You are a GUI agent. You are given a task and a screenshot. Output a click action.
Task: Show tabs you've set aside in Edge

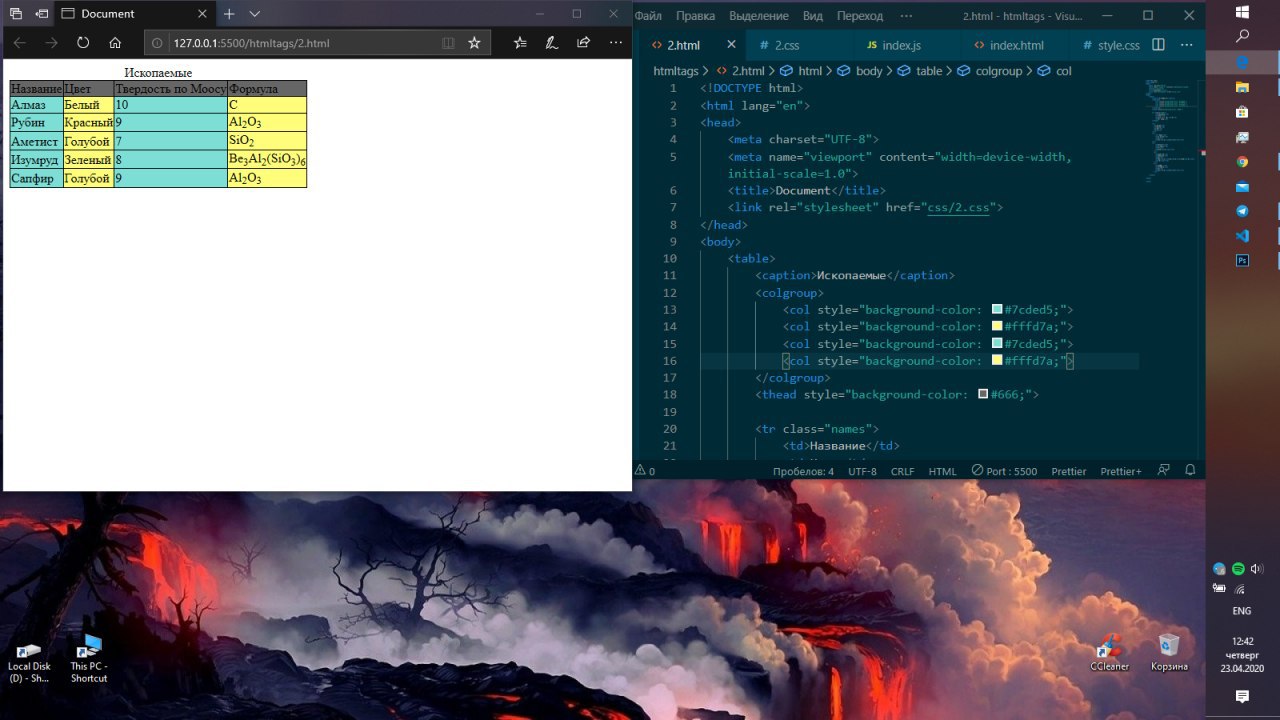(x=15, y=14)
